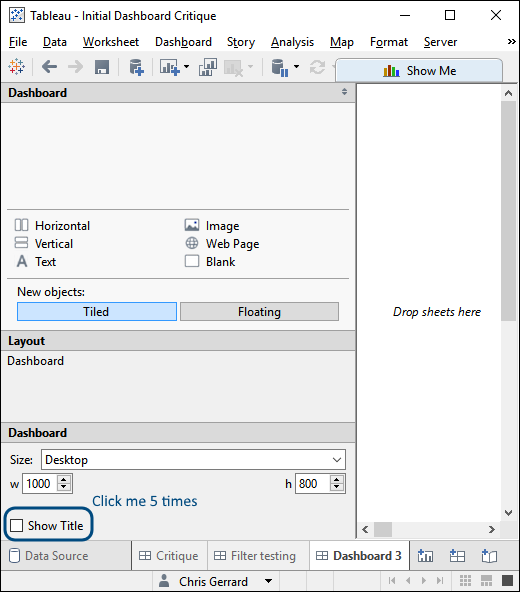Image resolution: width=520 pixels, height=592 pixels.
Task: Click the Show Me button
Action: [419, 71]
